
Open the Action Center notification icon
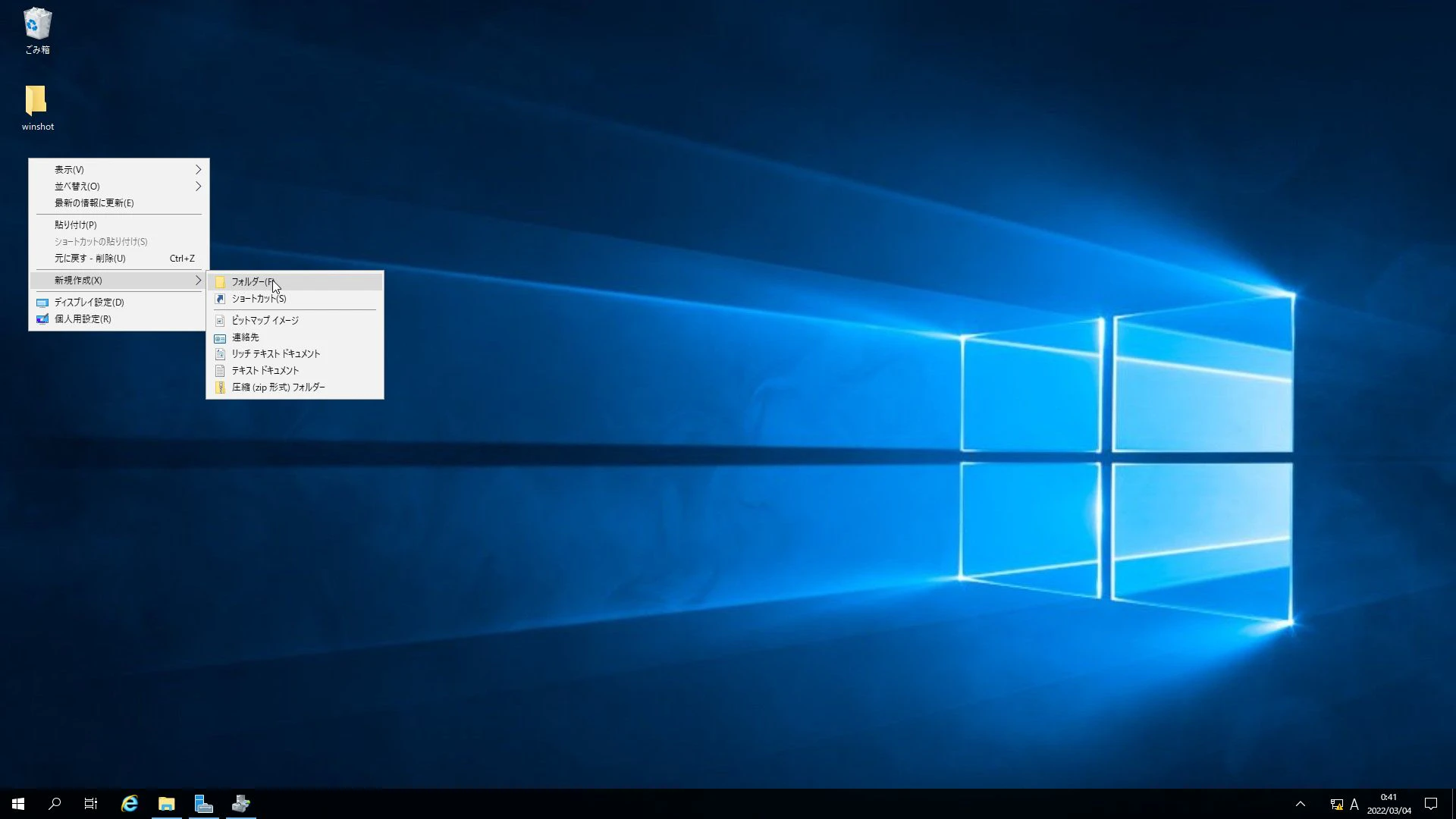[1431, 804]
